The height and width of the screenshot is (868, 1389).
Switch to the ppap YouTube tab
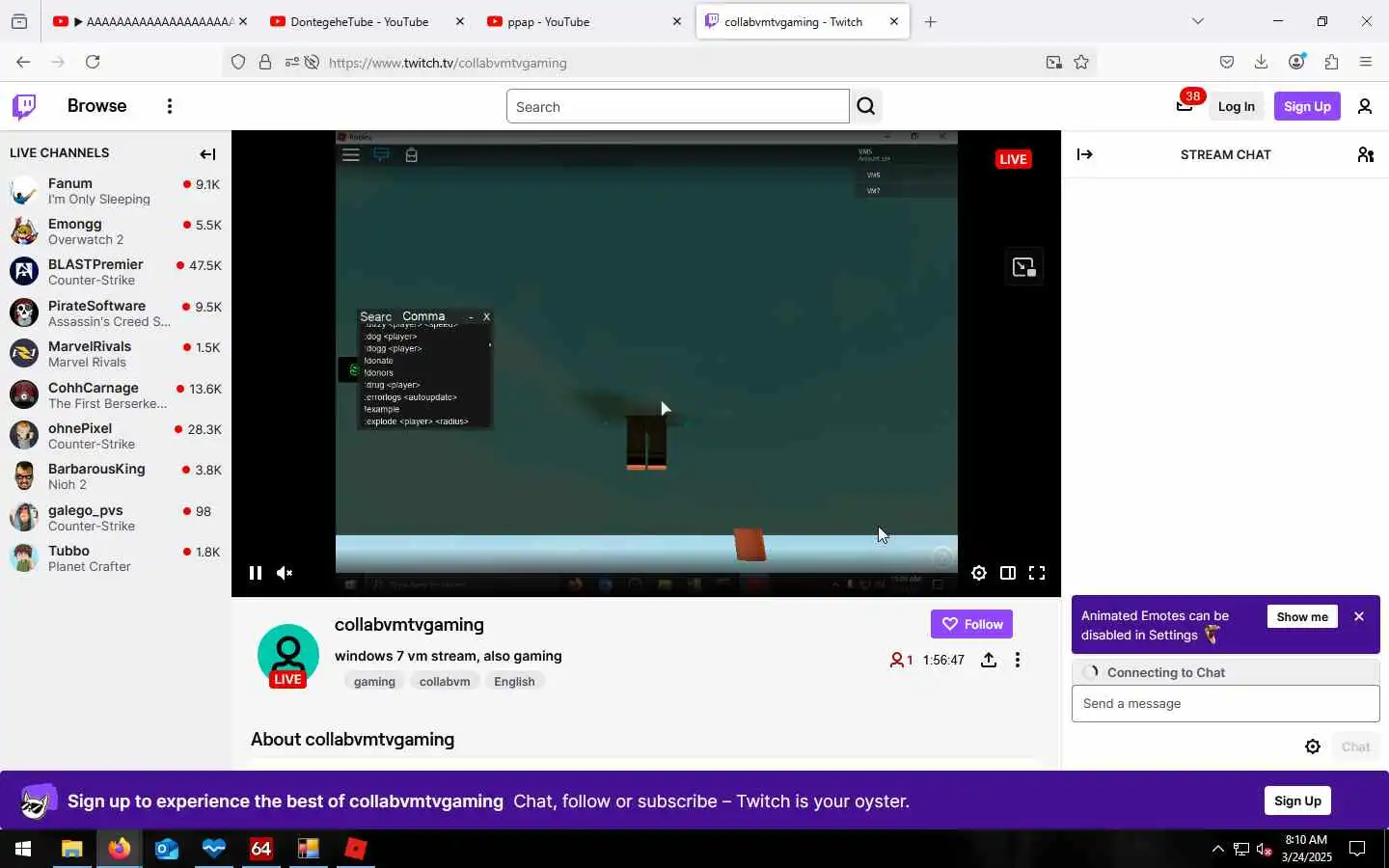pyautogui.click(x=584, y=21)
